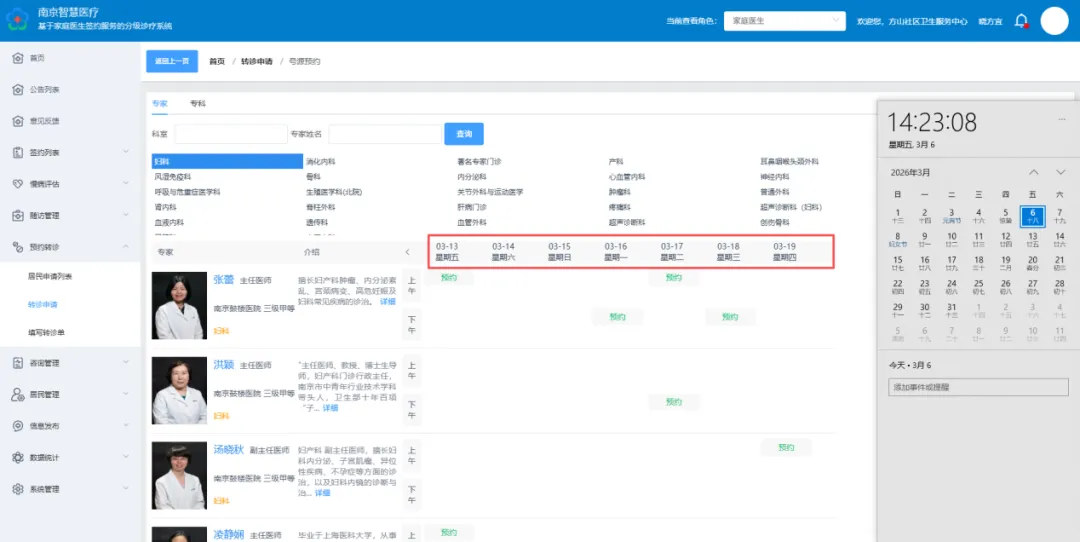Open 详细 link in 洪颖's introduction
This screenshot has width=1080, height=542.
330,408
